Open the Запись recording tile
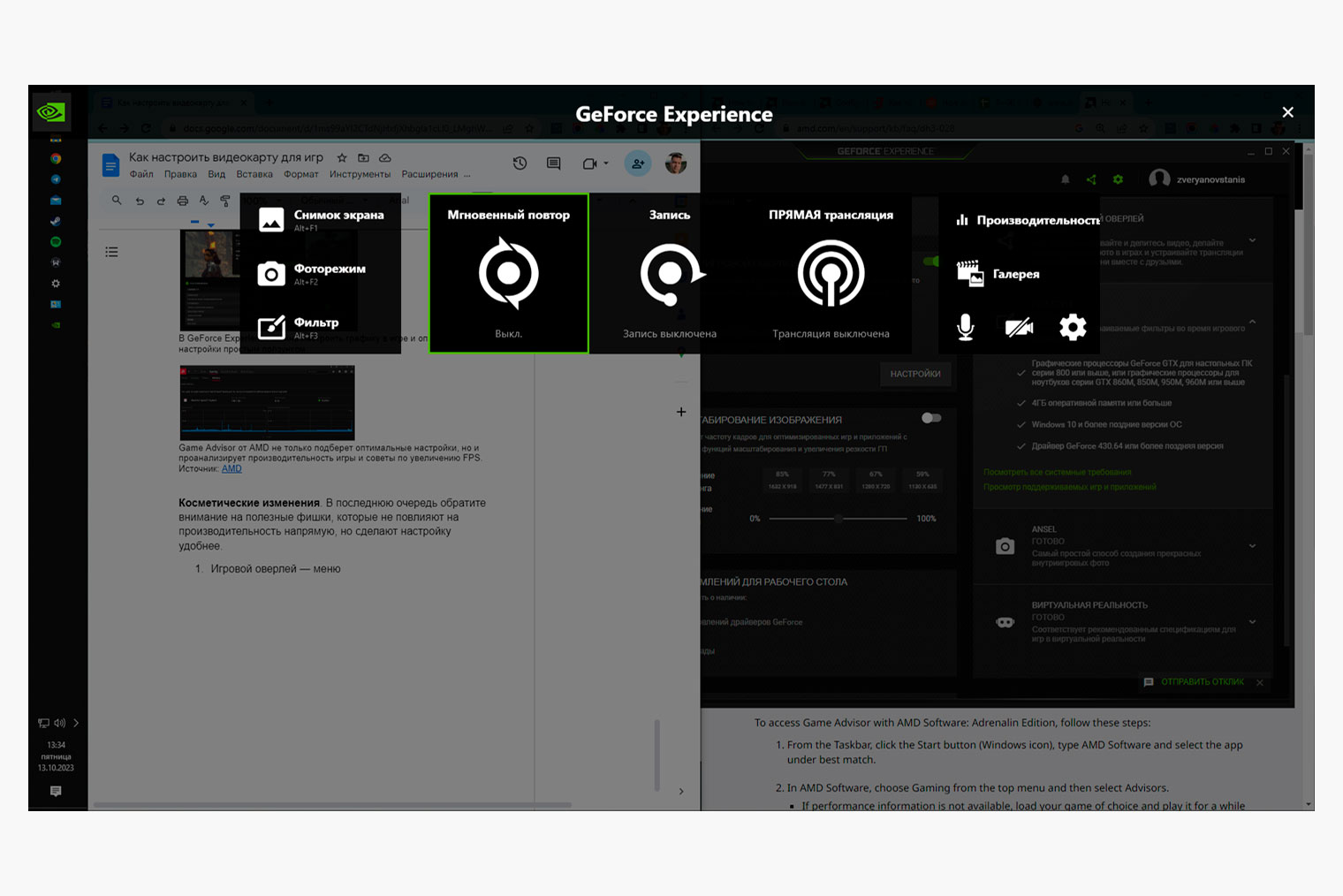Screen dimensions: 1343x896 670,274
